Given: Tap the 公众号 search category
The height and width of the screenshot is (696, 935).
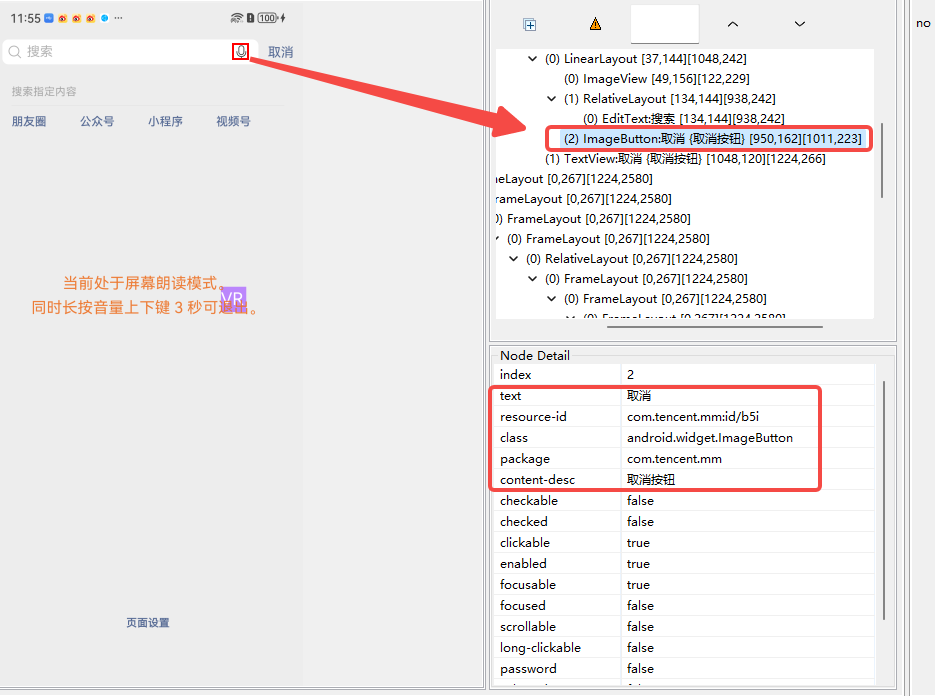Looking at the screenshot, I should tap(97, 122).
